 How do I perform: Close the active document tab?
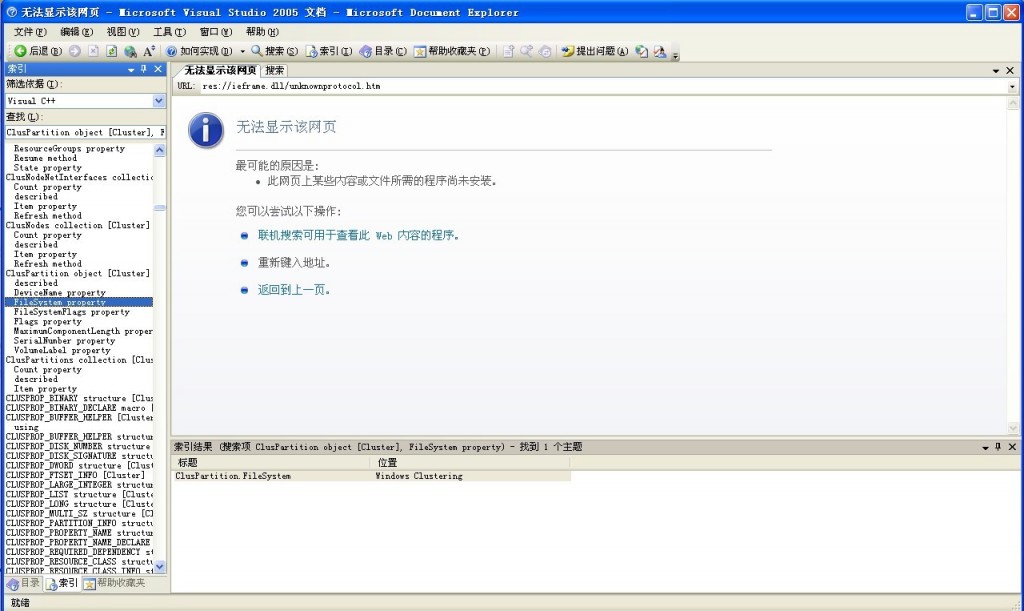(x=1010, y=70)
